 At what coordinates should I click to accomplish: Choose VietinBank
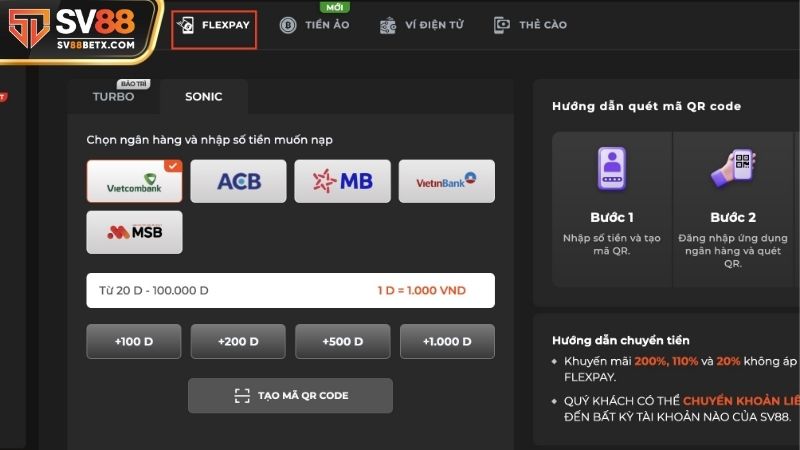446,181
